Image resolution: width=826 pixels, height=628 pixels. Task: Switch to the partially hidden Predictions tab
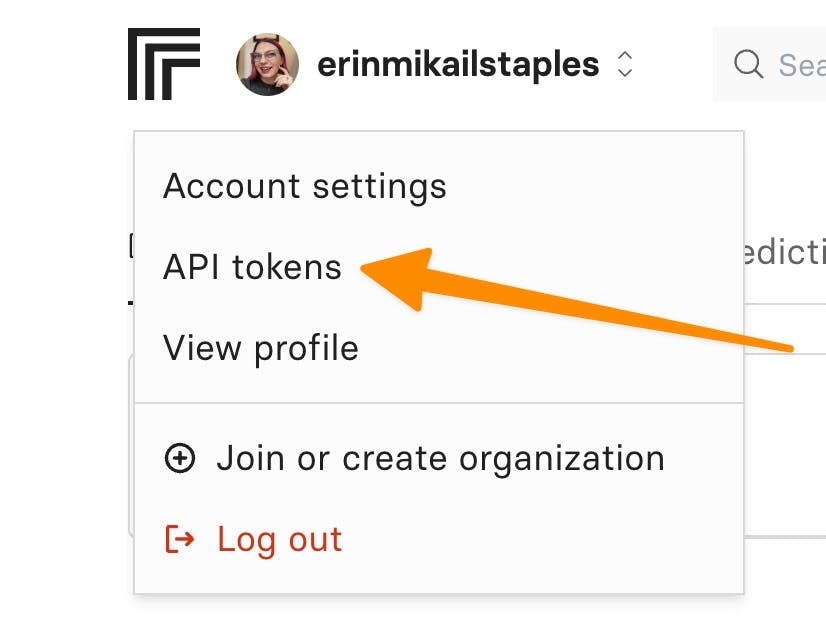[x=786, y=253]
